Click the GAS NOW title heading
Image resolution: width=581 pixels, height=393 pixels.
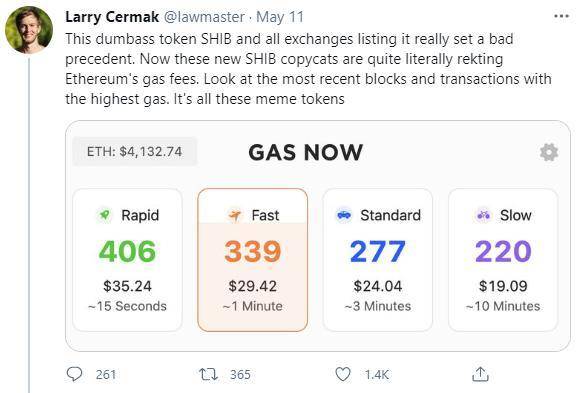coord(305,152)
